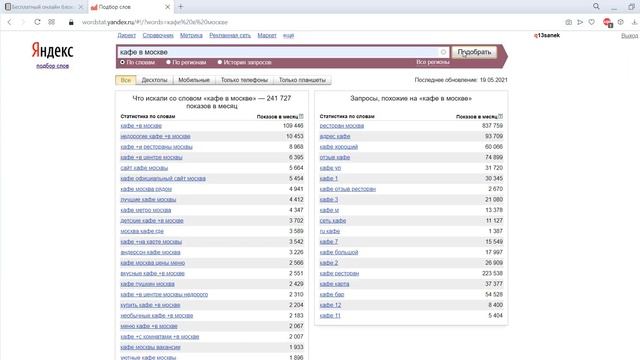Open the 'Метрика' link
Viewport: 640px width, 360px height.
point(191,36)
